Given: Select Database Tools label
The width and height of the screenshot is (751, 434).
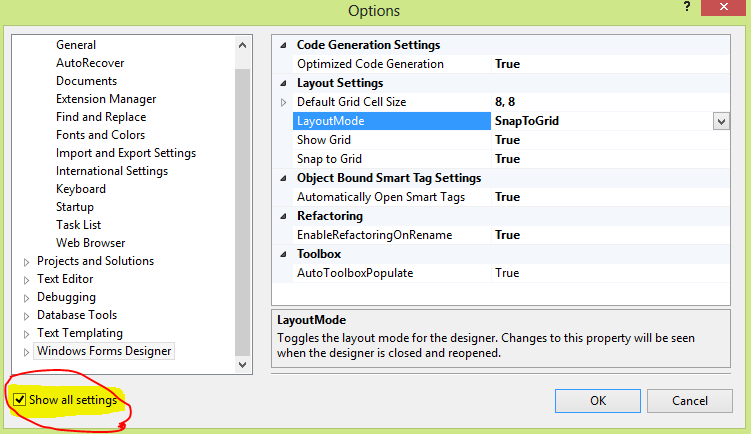Looking at the screenshot, I should tap(77, 315).
